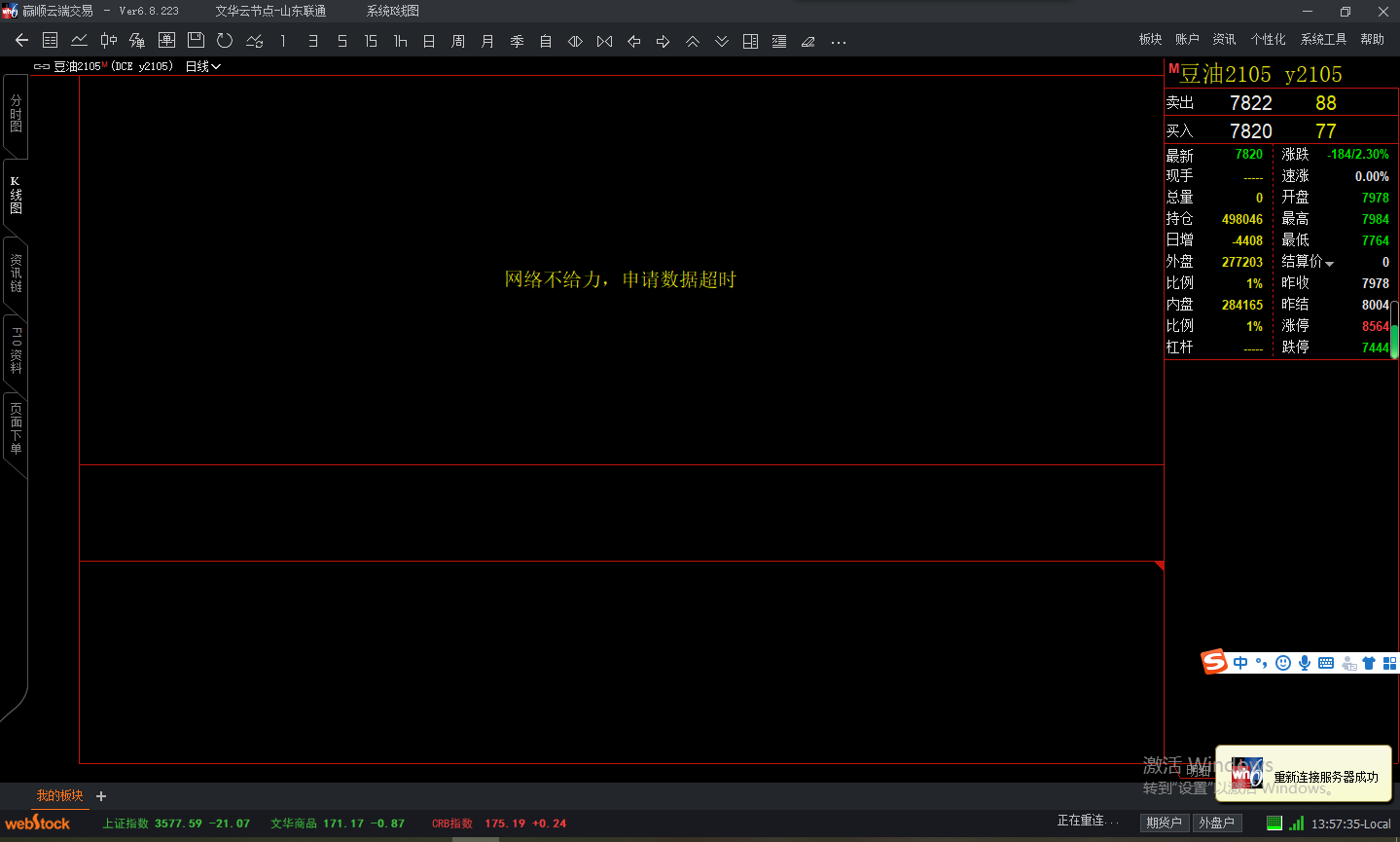The image size is (1400, 842).
Task: Click the save layout icon
Action: (x=195, y=41)
